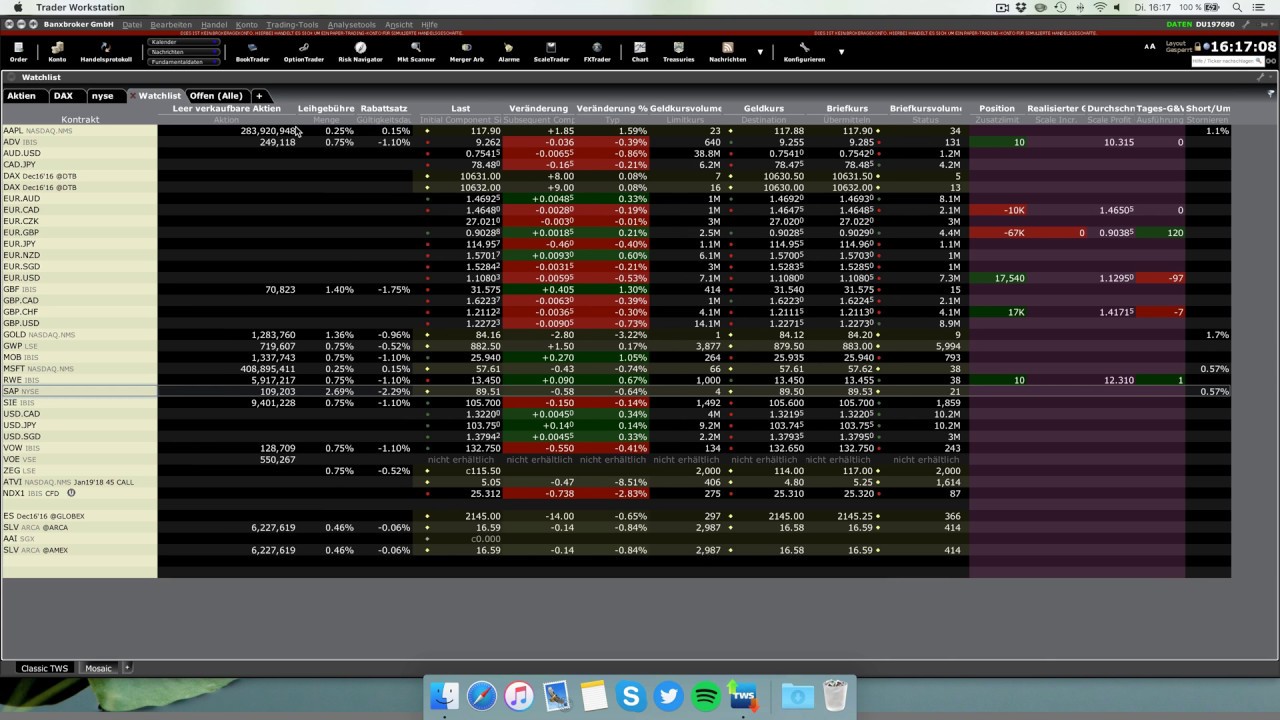
Task: Open Finder in the Dock
Action: point(444,695)
